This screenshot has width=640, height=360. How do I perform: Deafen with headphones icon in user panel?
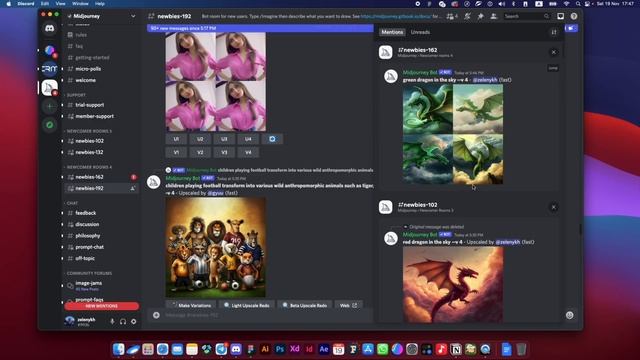pos(123,322)
